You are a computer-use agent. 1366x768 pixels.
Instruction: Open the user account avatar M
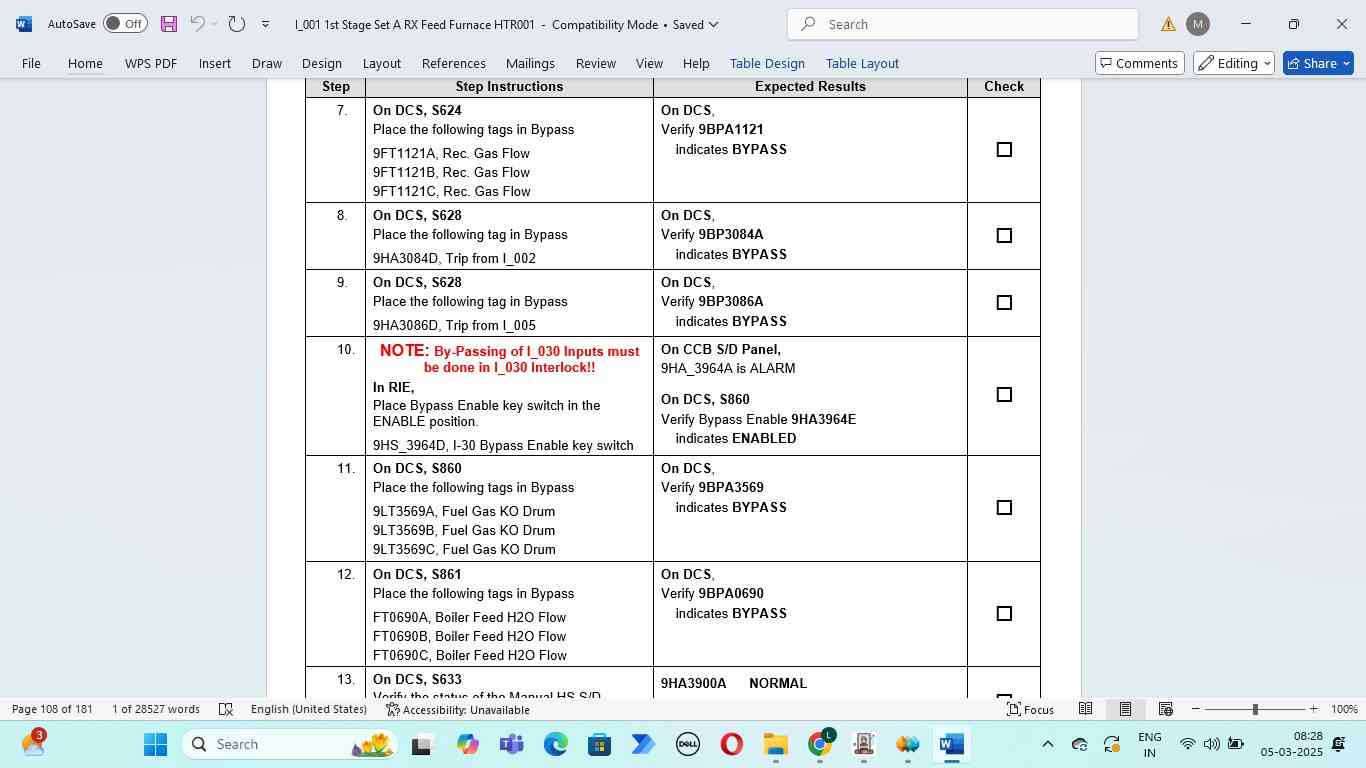[x=1198, y=24]
